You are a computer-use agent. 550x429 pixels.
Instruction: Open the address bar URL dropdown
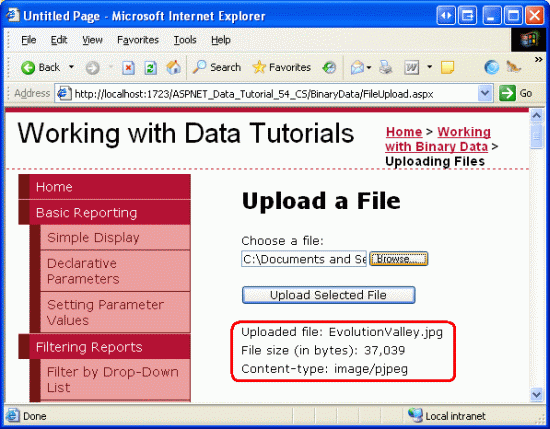[x=485, y=93]
